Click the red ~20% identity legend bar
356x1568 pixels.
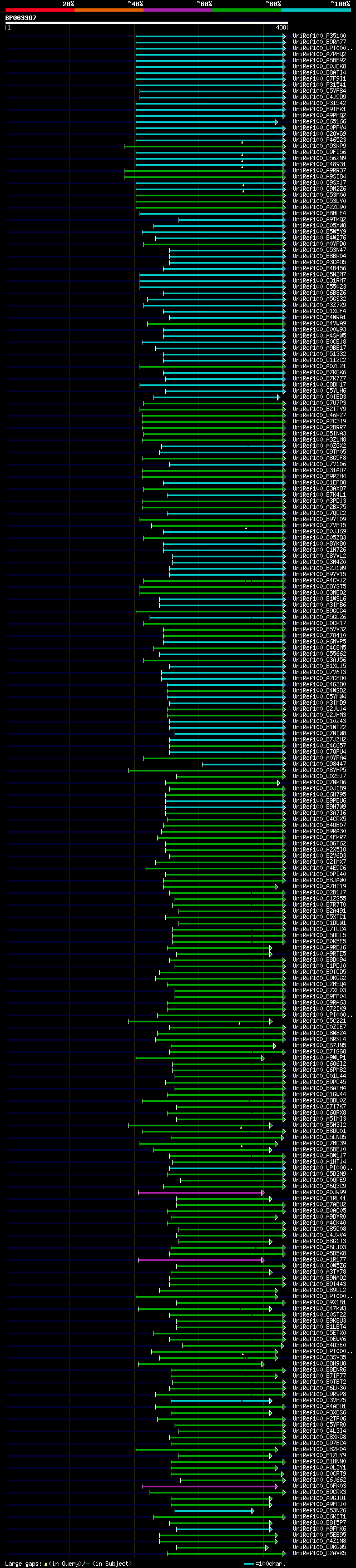[x=39, y=10]
